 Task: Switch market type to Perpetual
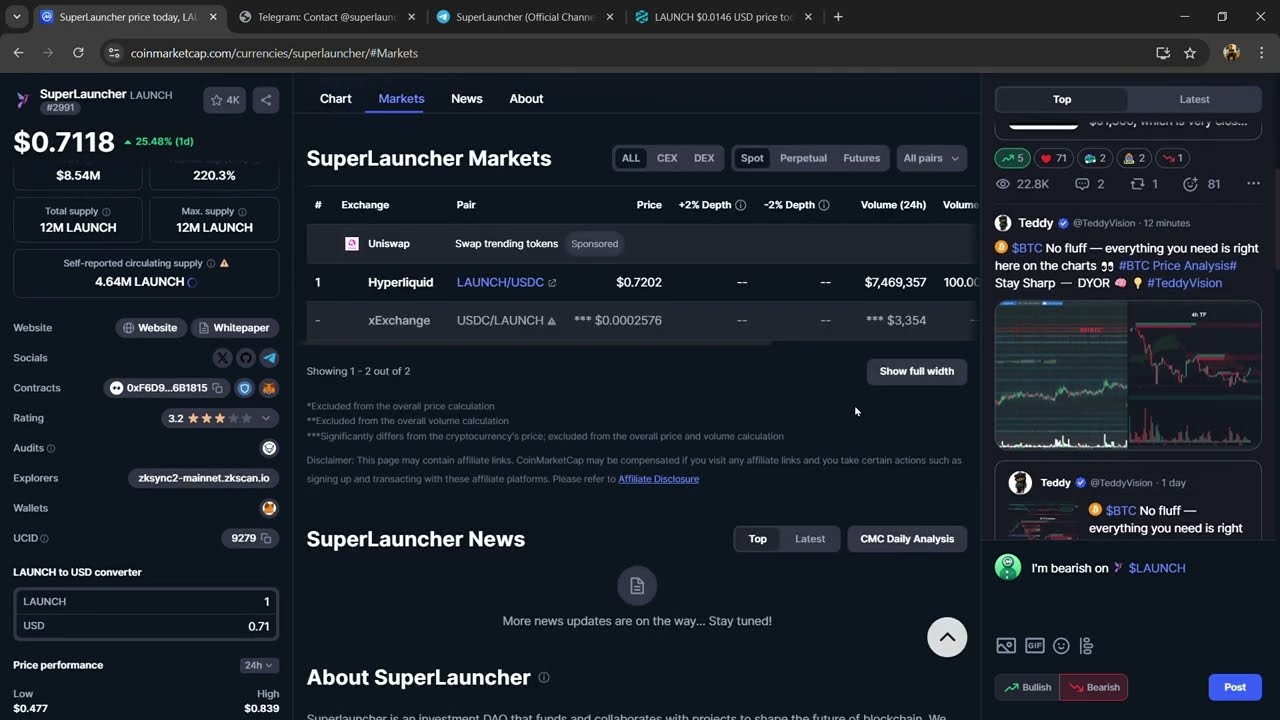point(803,158)
